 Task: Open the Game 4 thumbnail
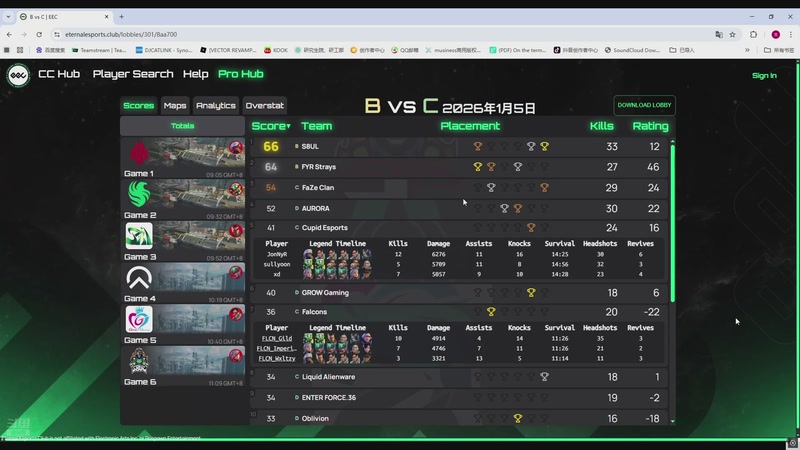(x=183, y=283)
